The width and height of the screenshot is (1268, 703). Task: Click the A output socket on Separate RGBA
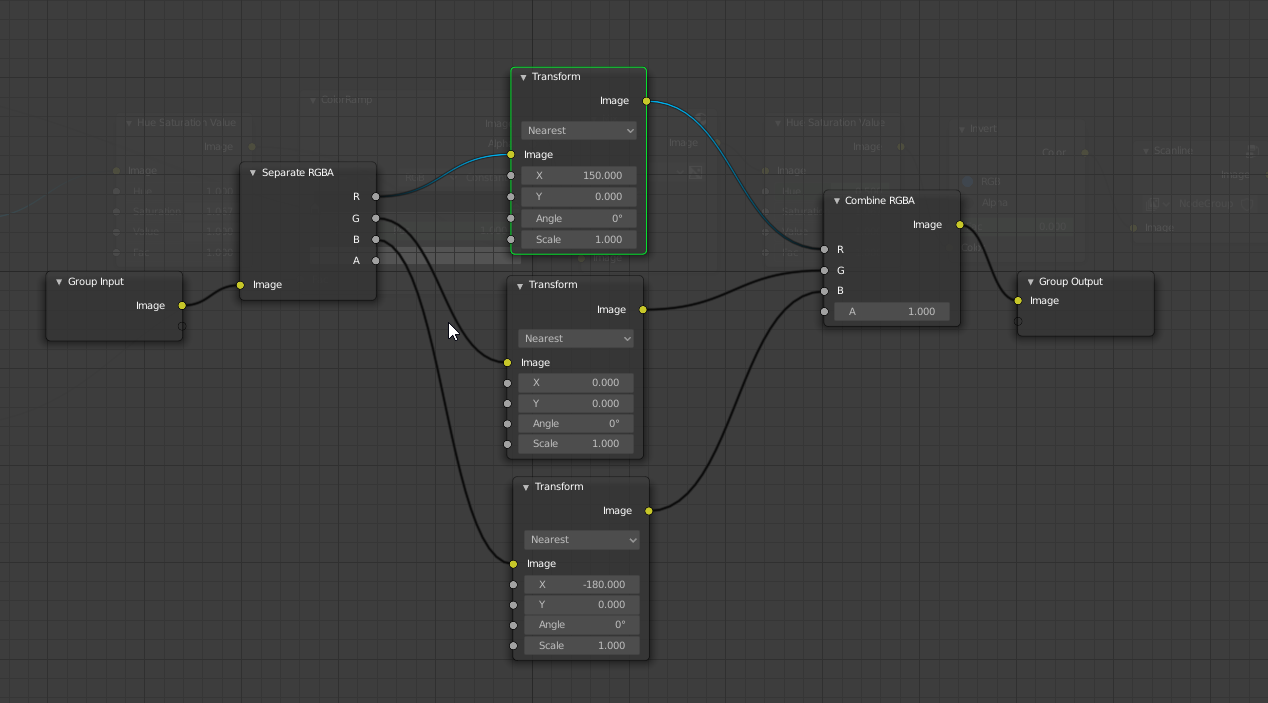pyautogui.click(x=376, y=260)
